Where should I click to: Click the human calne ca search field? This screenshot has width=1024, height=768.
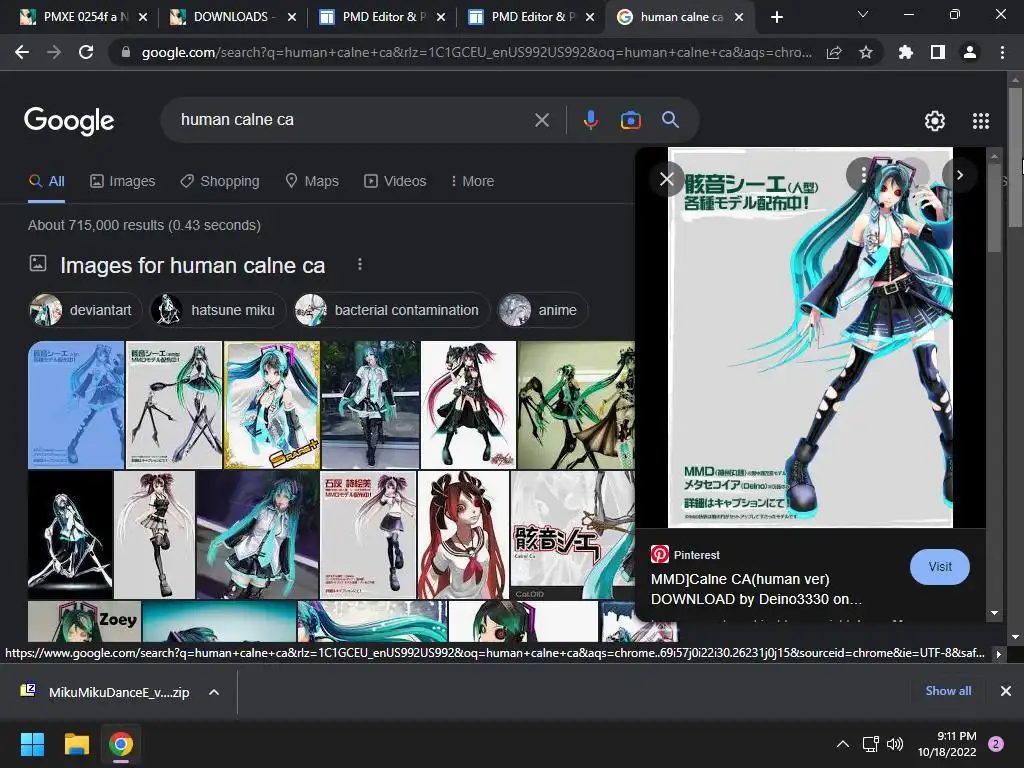point(353,120)
